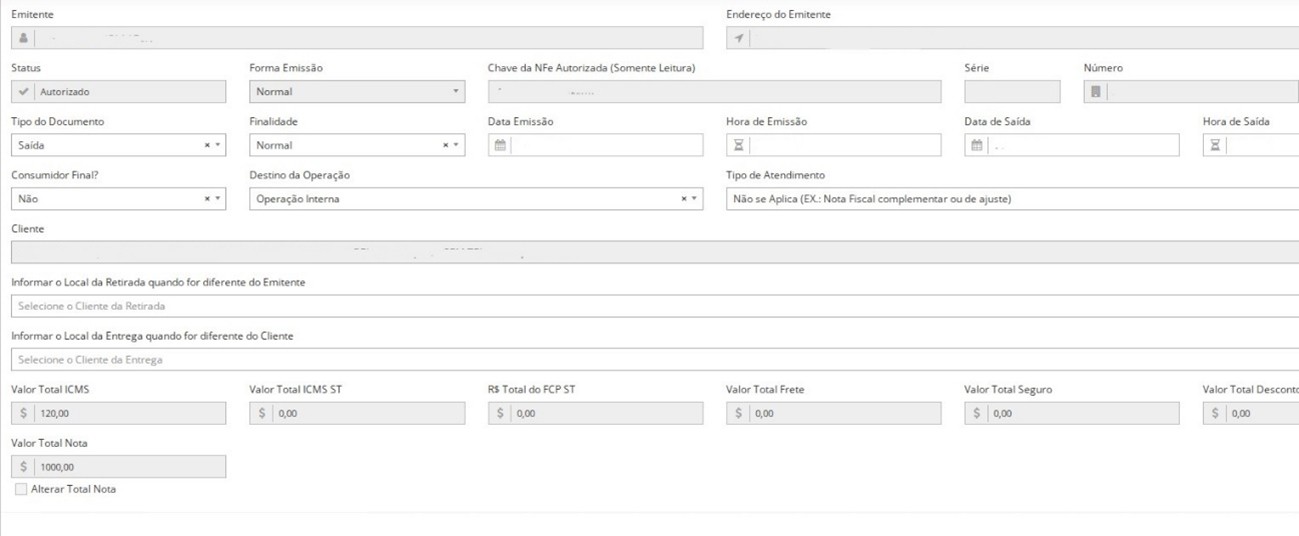1299x536 pixels.
Task: Click the Valor Total ICMS value 120,00
Action: pos(54,413)
